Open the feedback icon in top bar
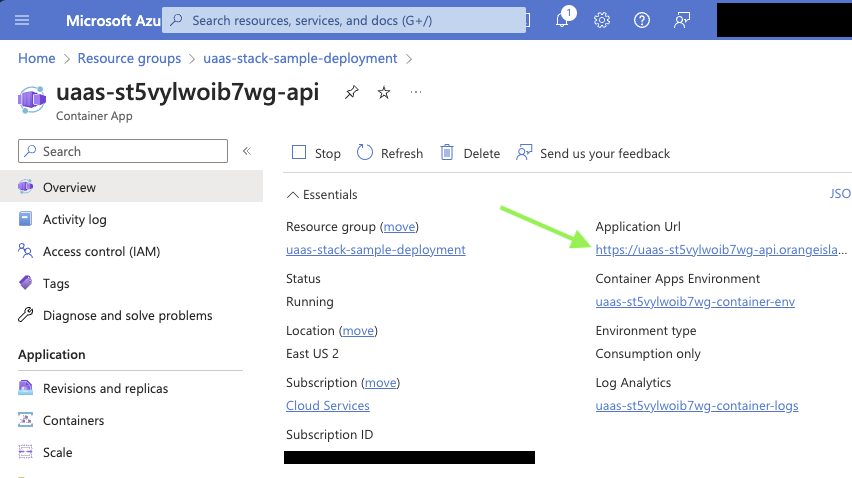Screen dimensions: 852x478 pyautogui.click(x=682, y=21)
